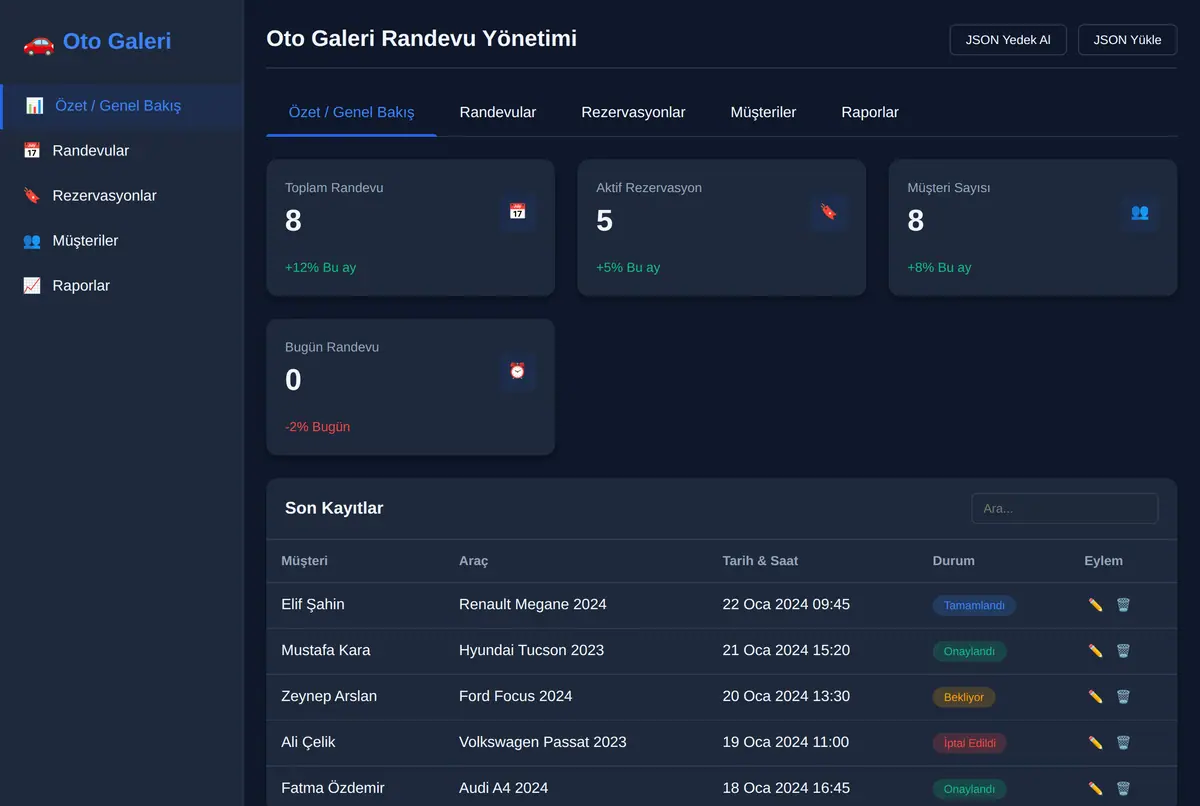Click the Volkswagen Passat 2023 cell
This screenshot has height=806, width=1200.
tap(543, 742)
